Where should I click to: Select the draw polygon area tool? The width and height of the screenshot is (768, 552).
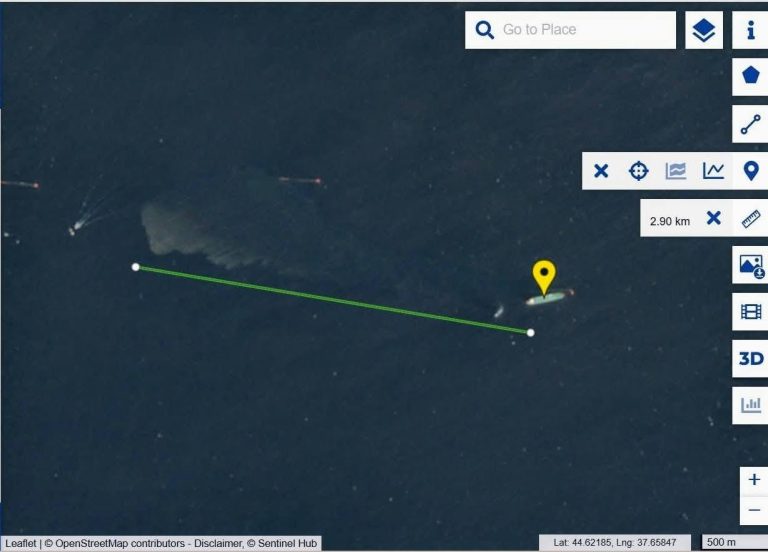[x=750, y=77]
